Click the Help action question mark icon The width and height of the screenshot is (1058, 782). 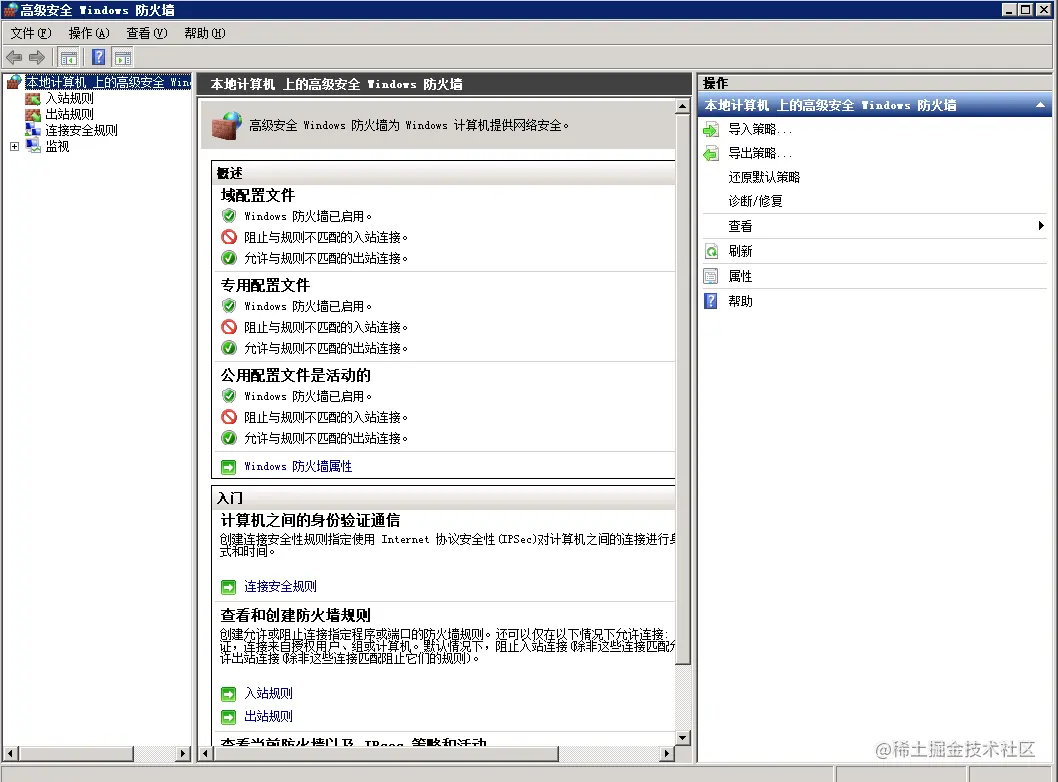711,301
